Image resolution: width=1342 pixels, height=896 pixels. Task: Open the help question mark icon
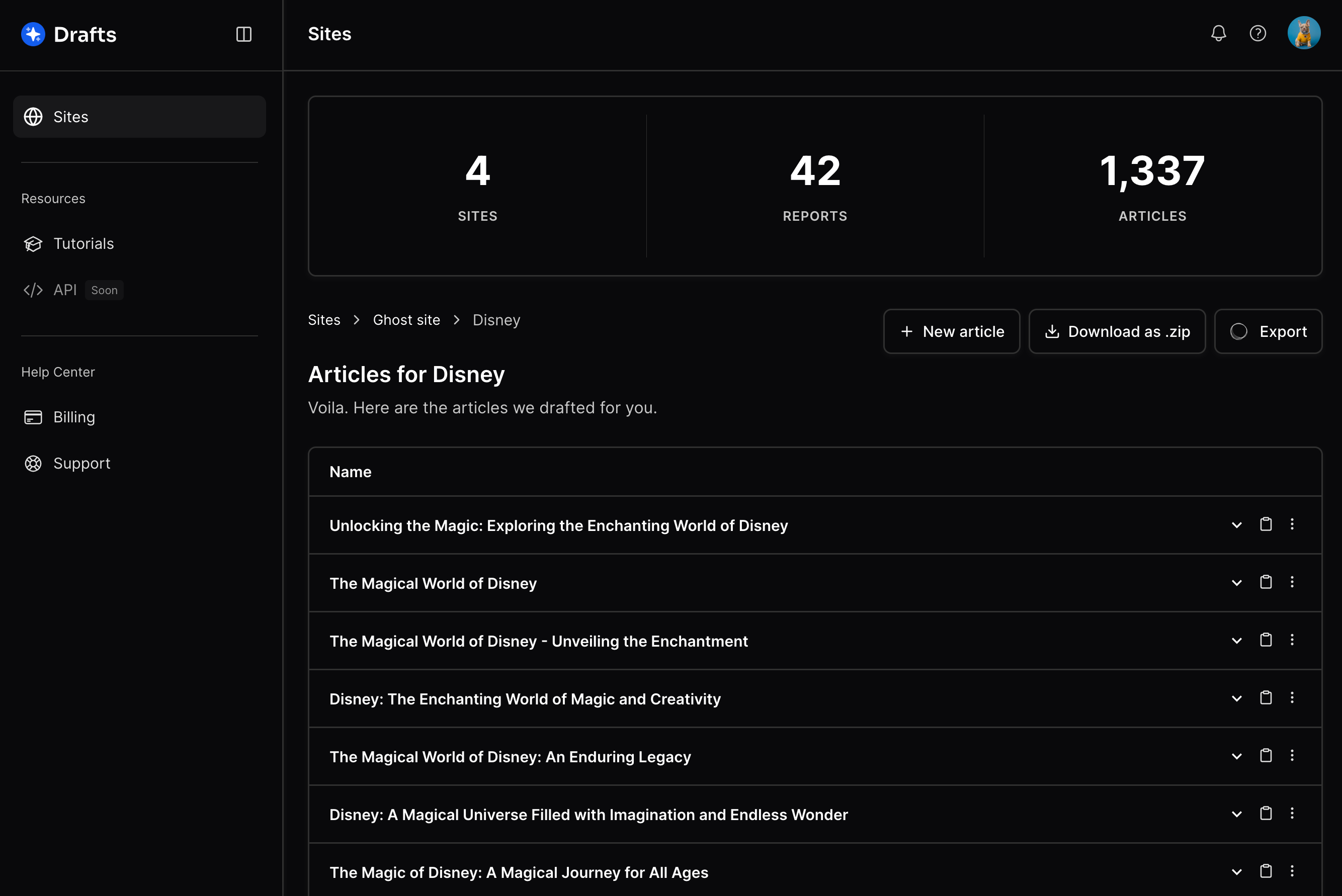pos(1258,34)
